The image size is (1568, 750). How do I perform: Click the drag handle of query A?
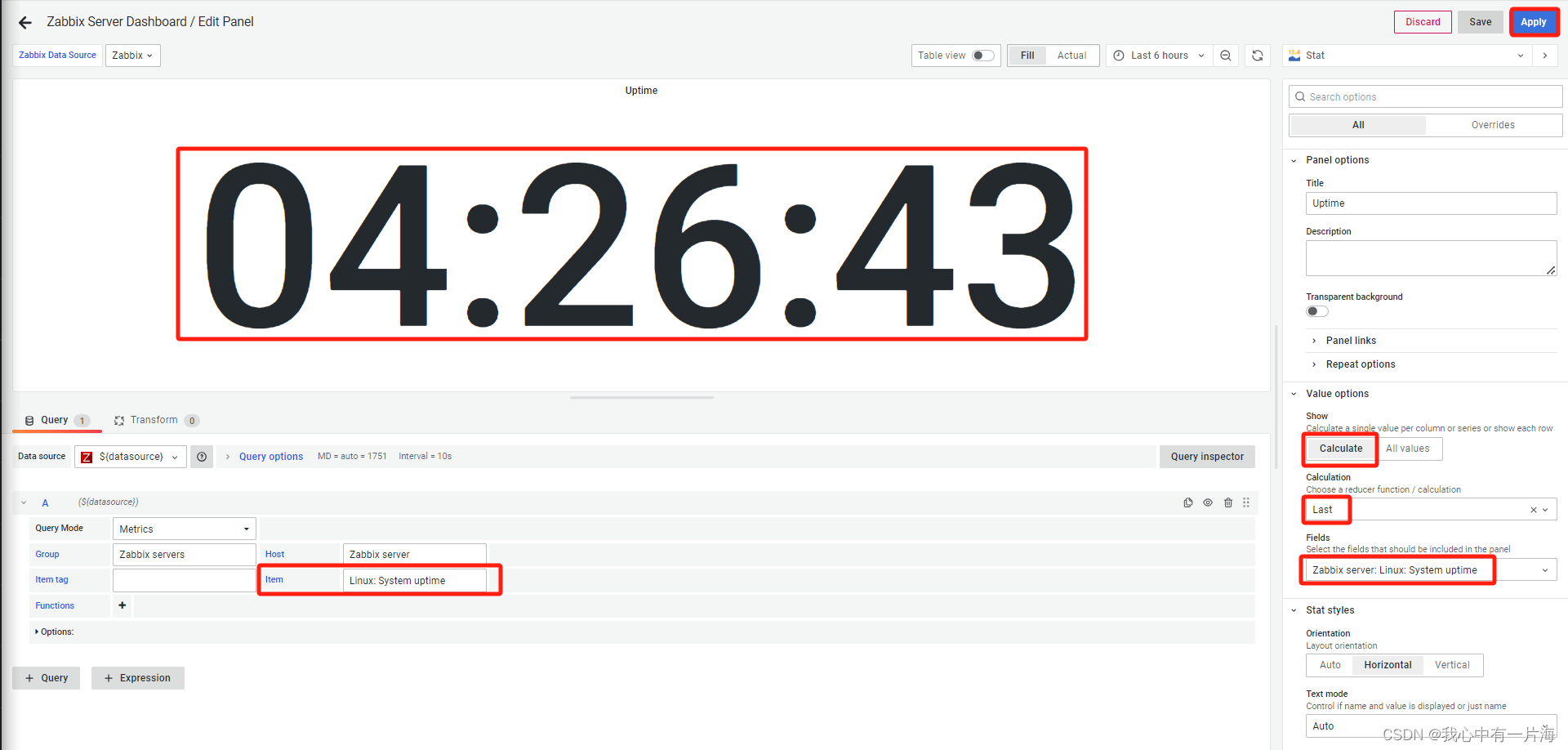click(1246, 502)
